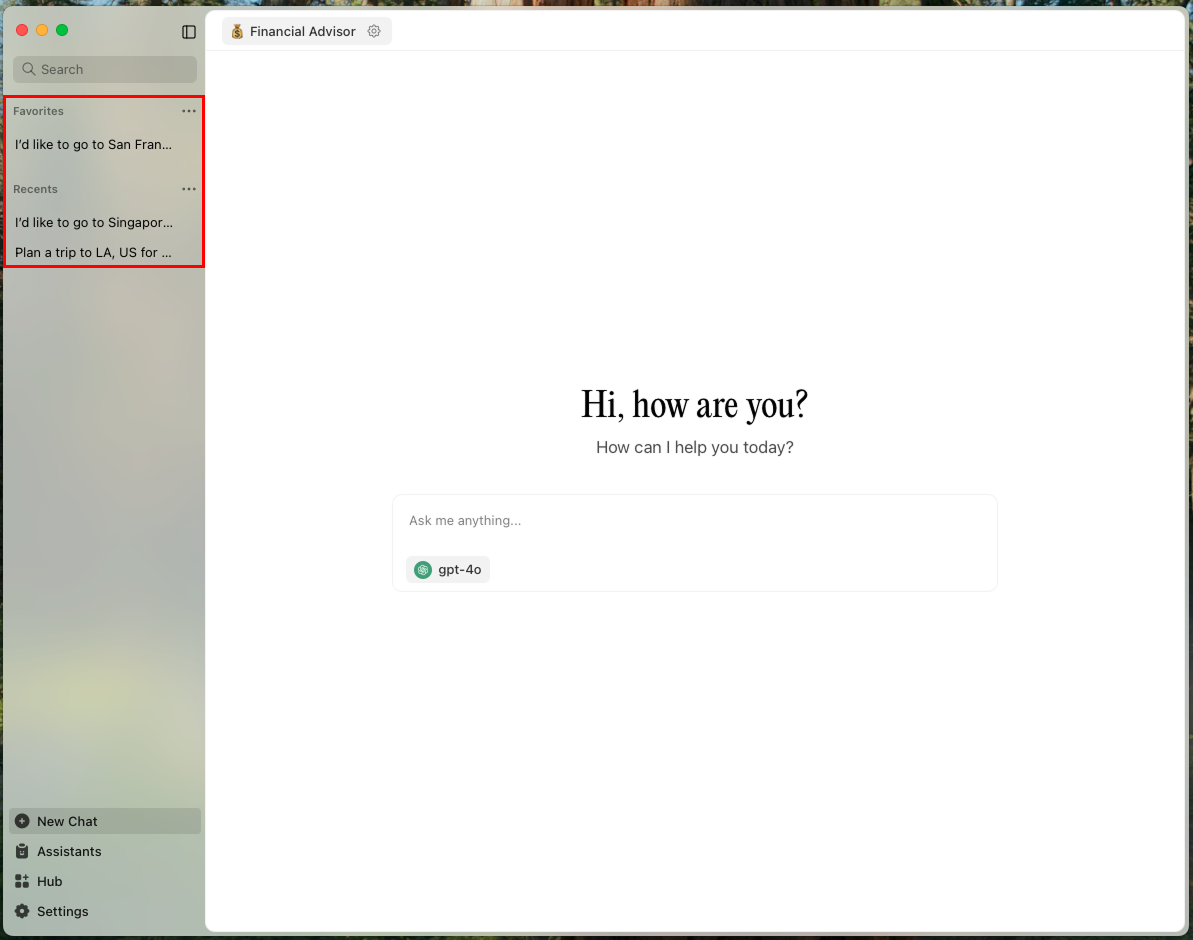Screen dimensions: 1193x940
Task: Open Settings at the sidebar bottom
Action: coord(62,911)
